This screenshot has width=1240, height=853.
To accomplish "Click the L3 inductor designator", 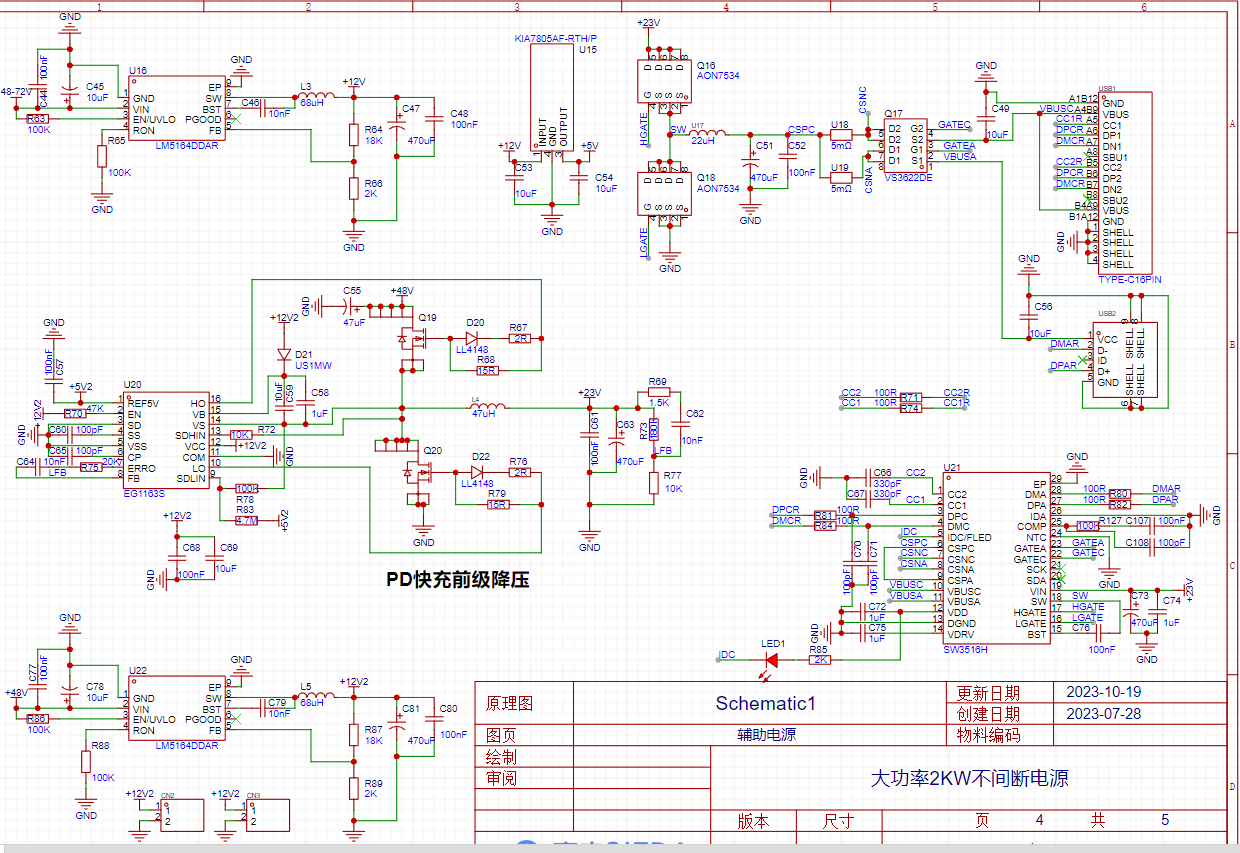I will 306,85.
